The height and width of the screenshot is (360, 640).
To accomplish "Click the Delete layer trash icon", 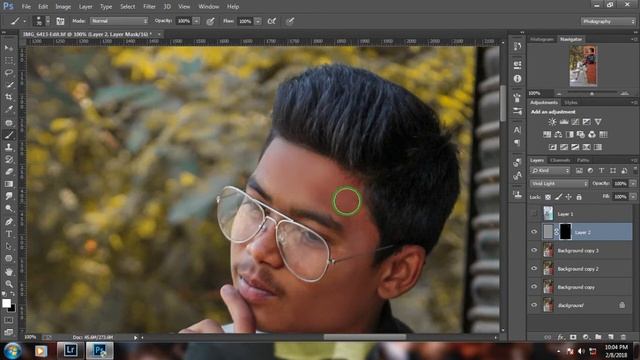I will point(623,337).
